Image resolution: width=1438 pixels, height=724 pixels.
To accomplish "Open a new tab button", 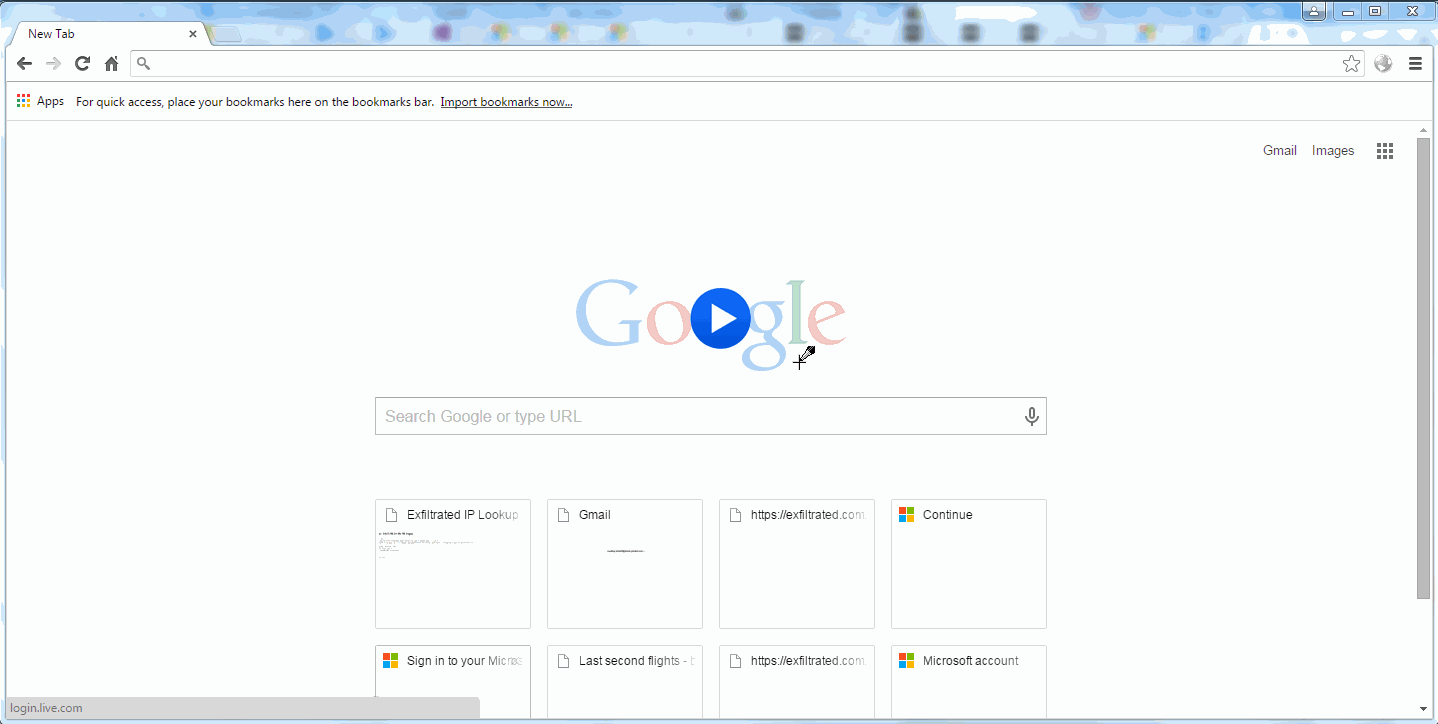I will click(227, 35).
